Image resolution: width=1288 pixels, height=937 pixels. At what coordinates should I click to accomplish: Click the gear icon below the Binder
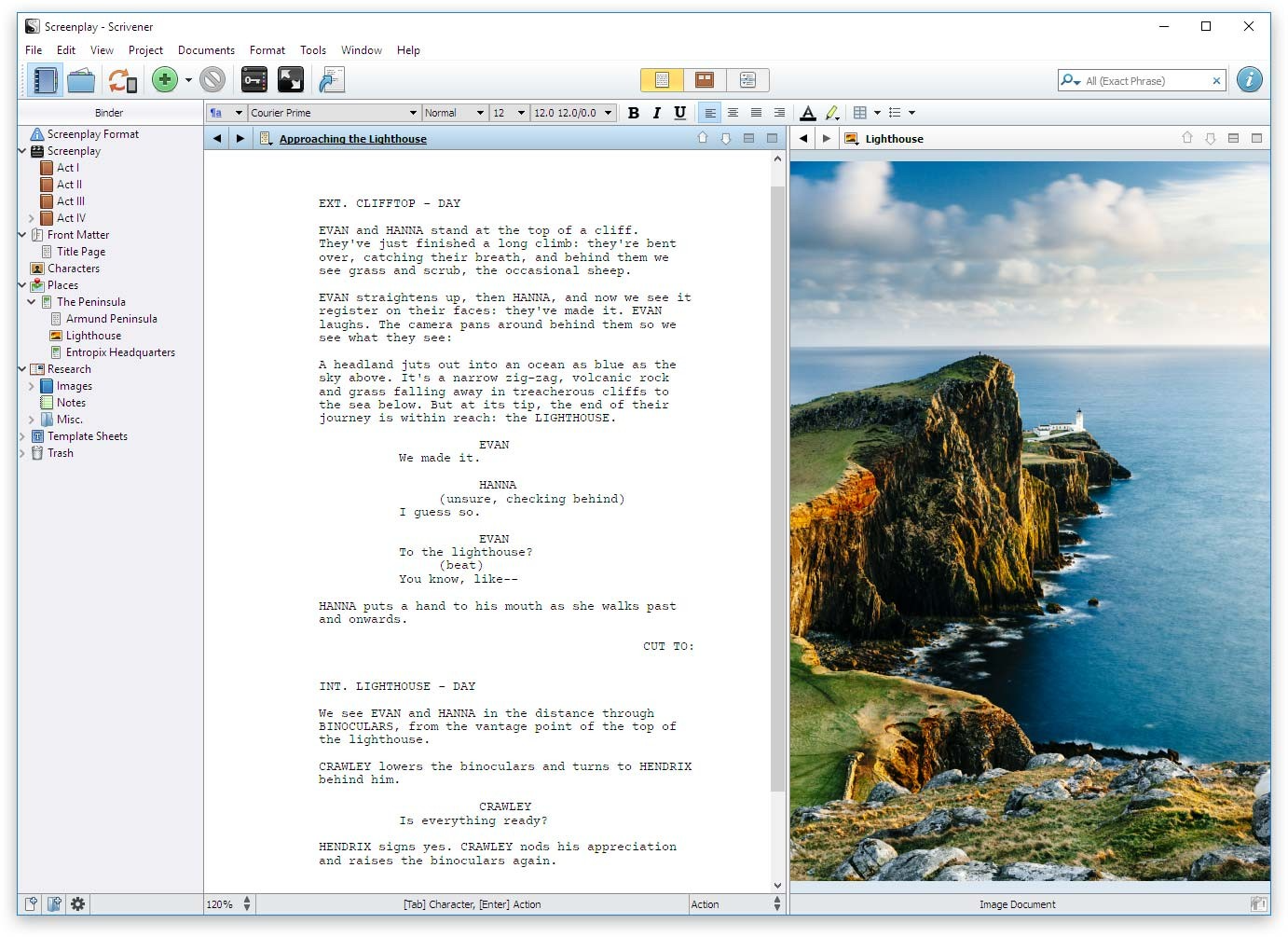tap(78, 903)
